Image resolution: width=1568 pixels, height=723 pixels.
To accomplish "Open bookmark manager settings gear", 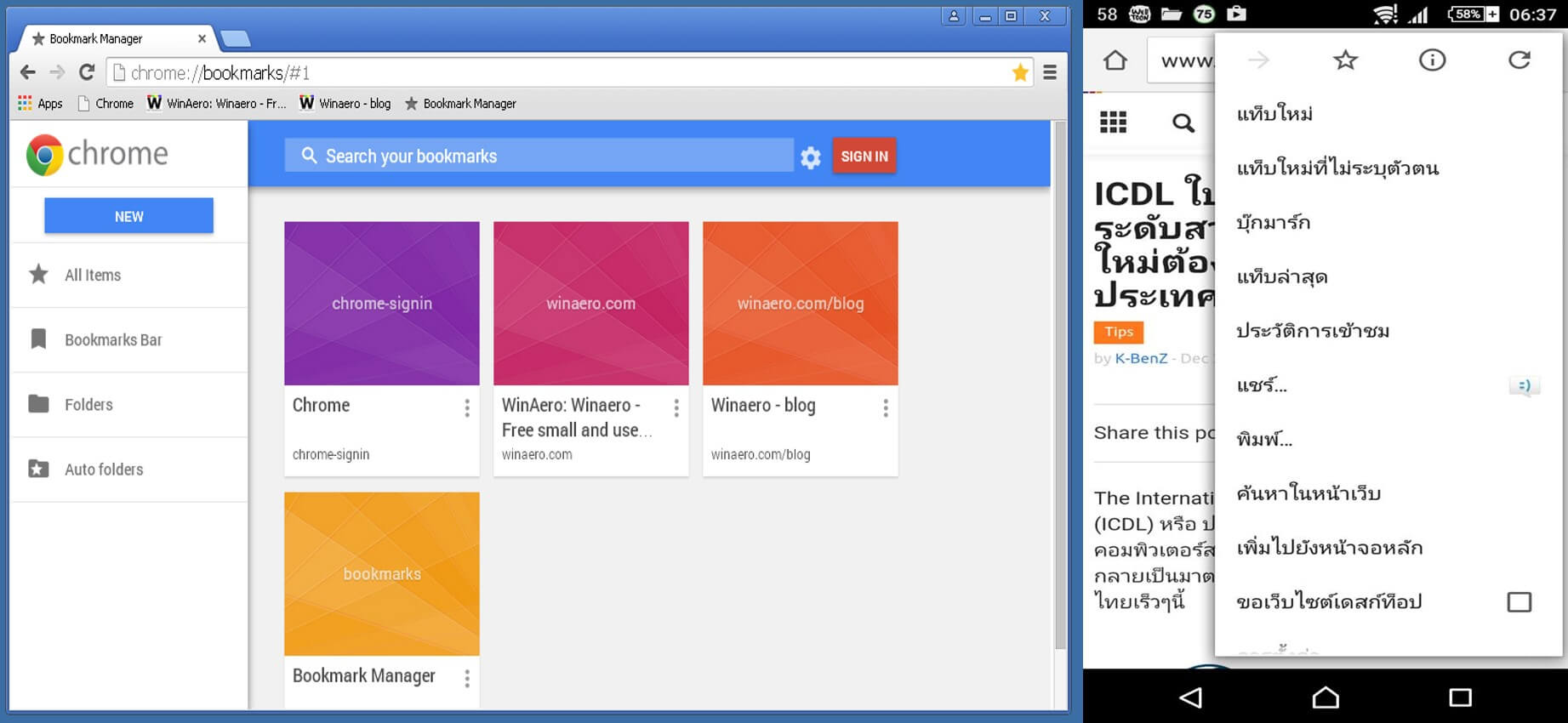I will [811, 157].
